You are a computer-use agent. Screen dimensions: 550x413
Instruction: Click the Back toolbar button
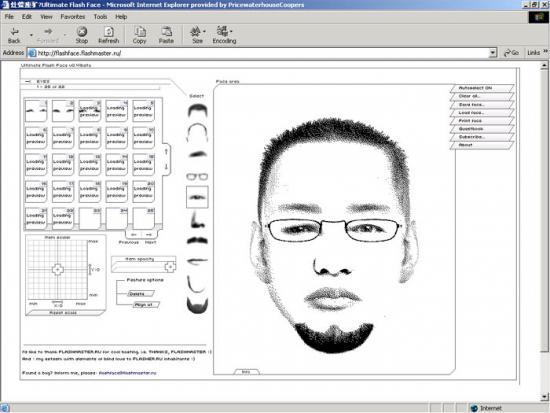14,35
